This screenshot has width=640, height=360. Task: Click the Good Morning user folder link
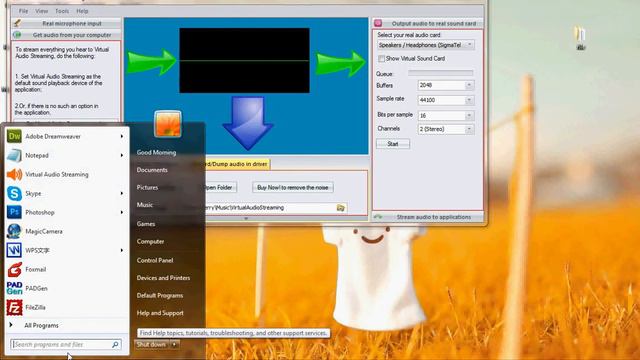tap(156, 152)
